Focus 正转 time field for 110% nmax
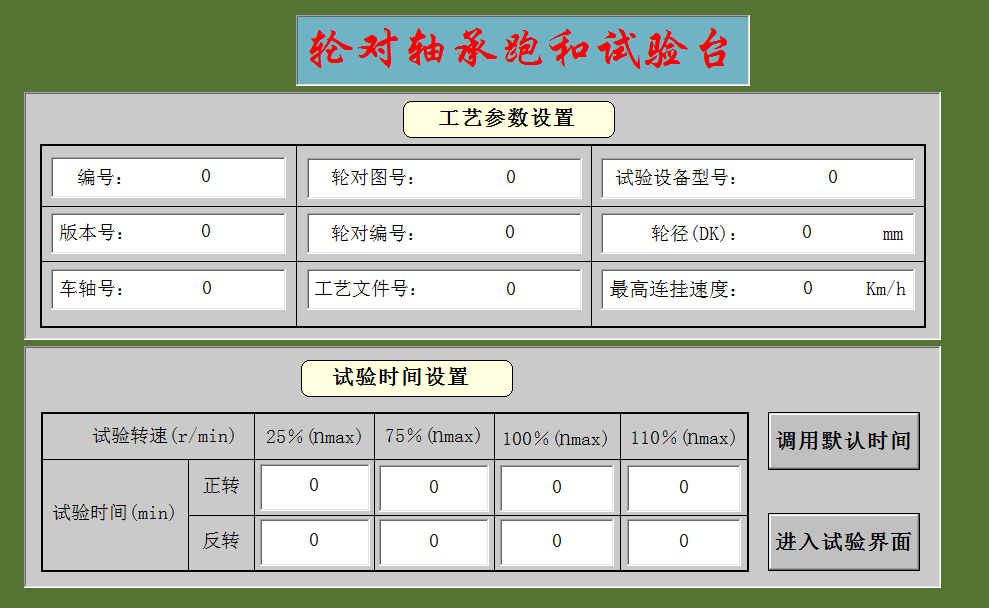 coord(683,488)
